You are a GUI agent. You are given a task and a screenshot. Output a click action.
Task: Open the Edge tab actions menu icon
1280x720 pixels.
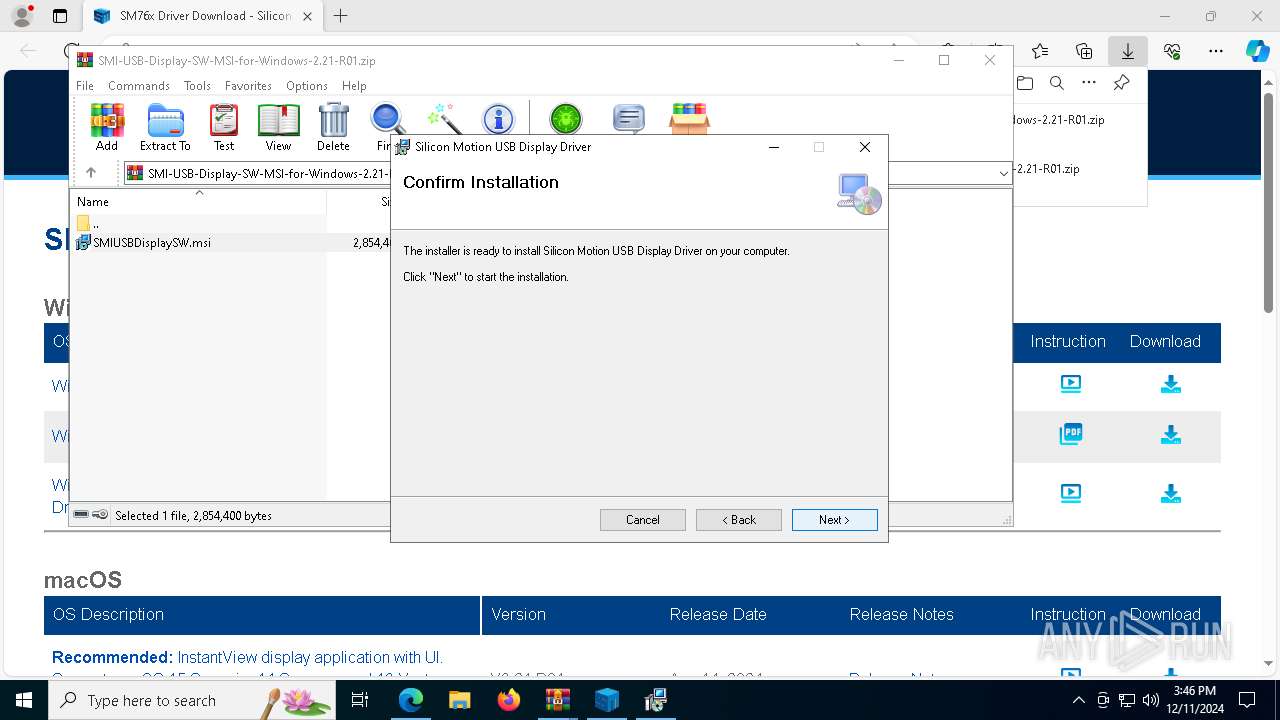point(60,16)
